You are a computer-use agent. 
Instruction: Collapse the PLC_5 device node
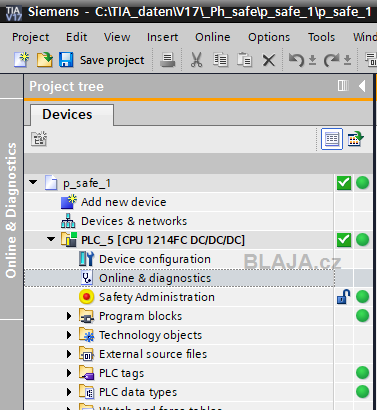click(x=51, y=239)
